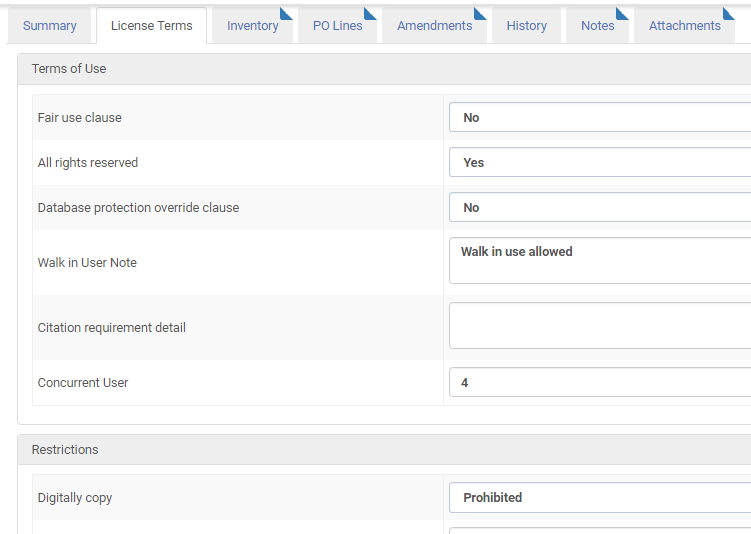The image size is (751, 534).
Task: Go to the Inventory tab label
Action: point(251,26)
